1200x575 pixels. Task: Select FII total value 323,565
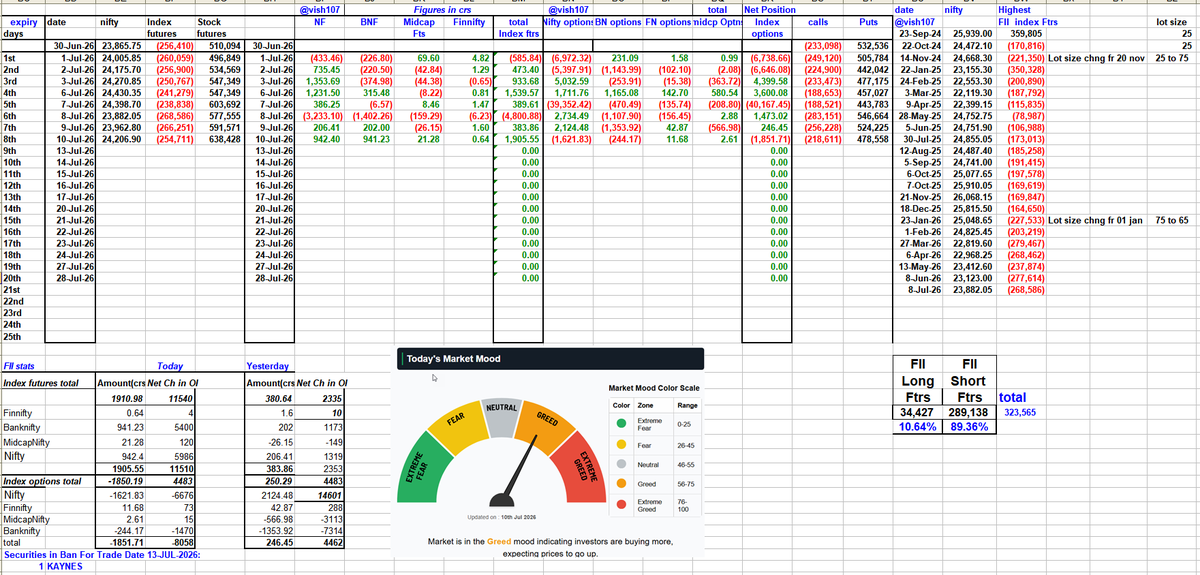coord(1020,412)
